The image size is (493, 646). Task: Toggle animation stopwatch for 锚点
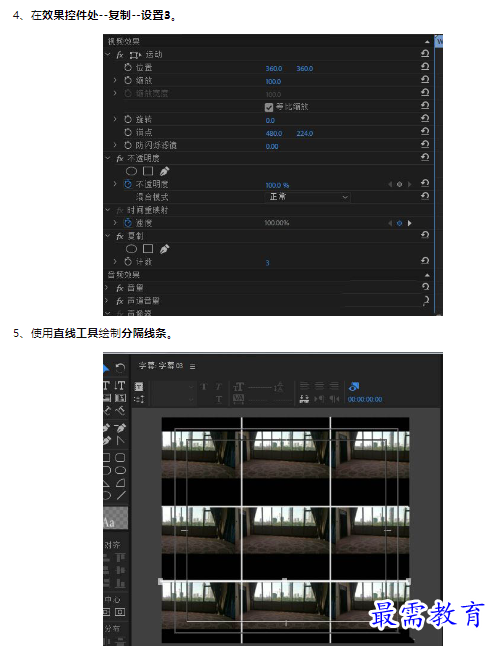click(128, 132)
